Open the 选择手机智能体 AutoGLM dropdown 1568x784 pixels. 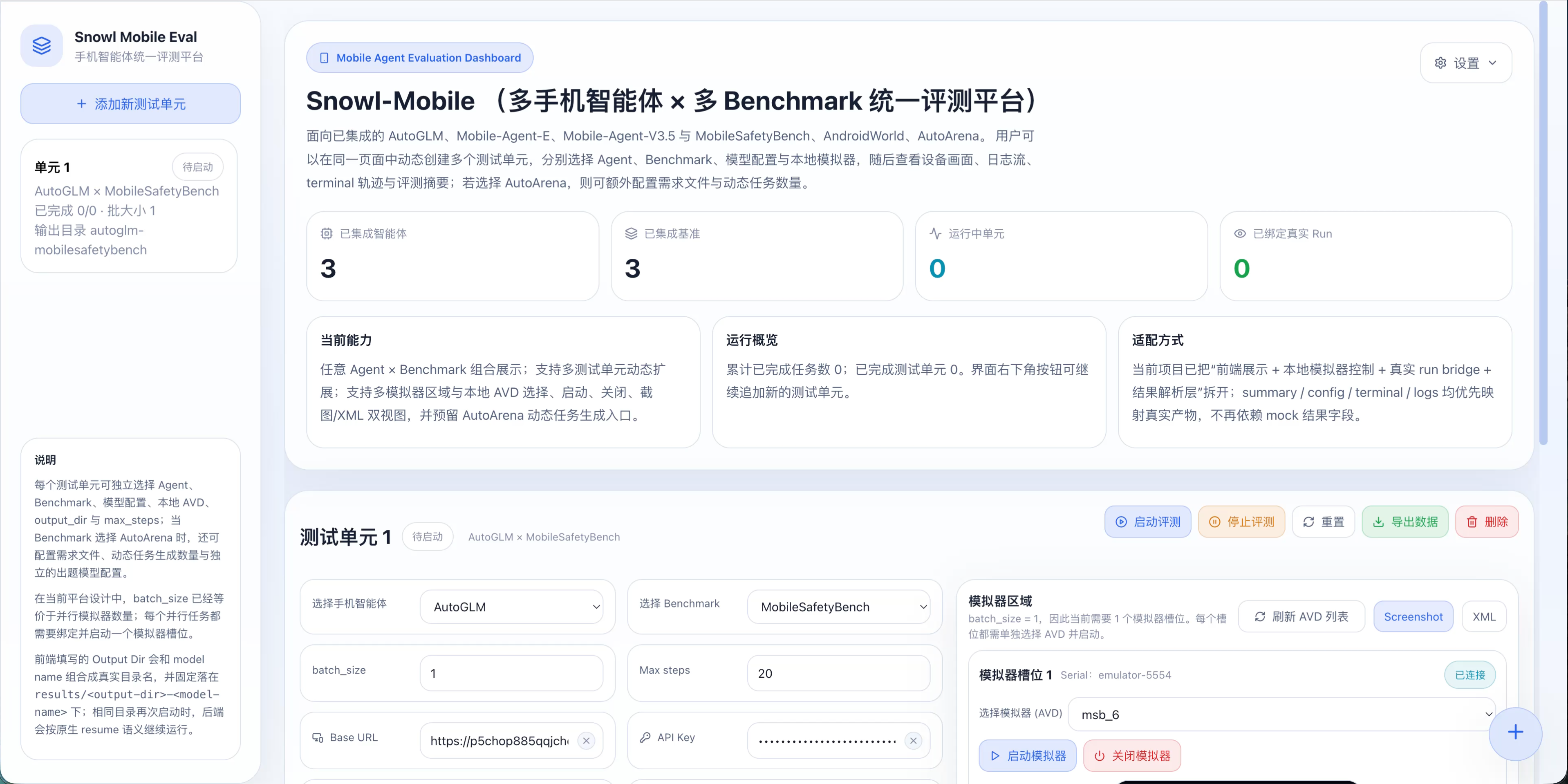pos(511,607)
